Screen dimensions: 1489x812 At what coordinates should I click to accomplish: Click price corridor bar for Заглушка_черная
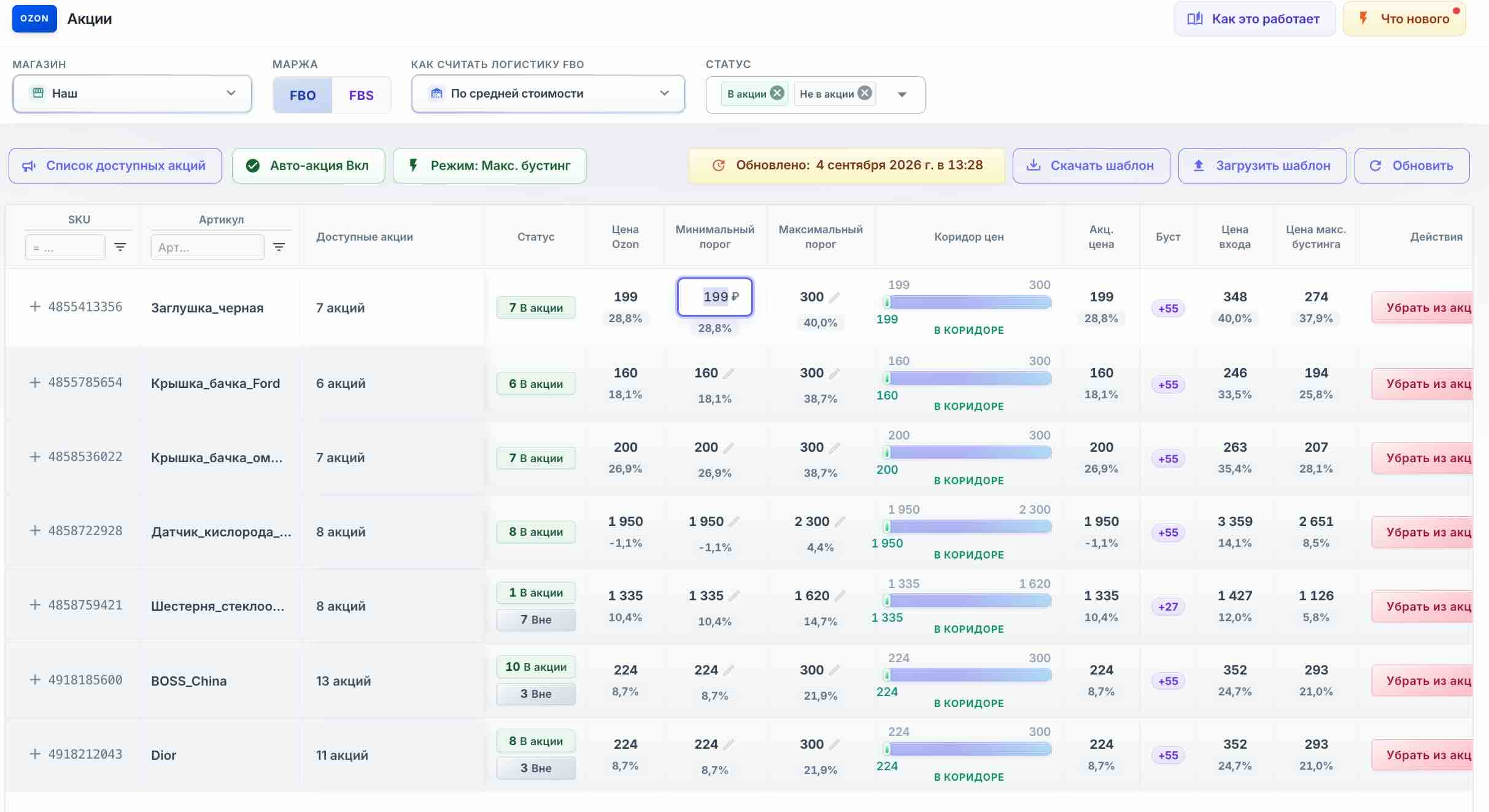click(968, 302)
